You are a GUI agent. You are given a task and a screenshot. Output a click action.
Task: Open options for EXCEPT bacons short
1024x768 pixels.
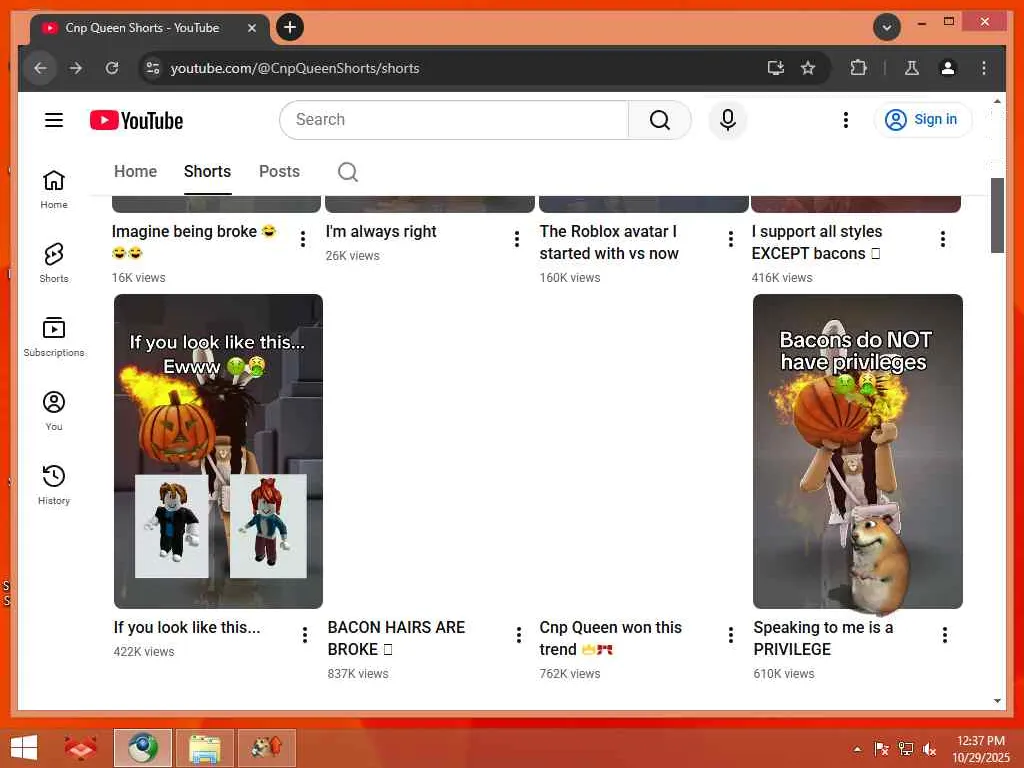click(942, 239)
